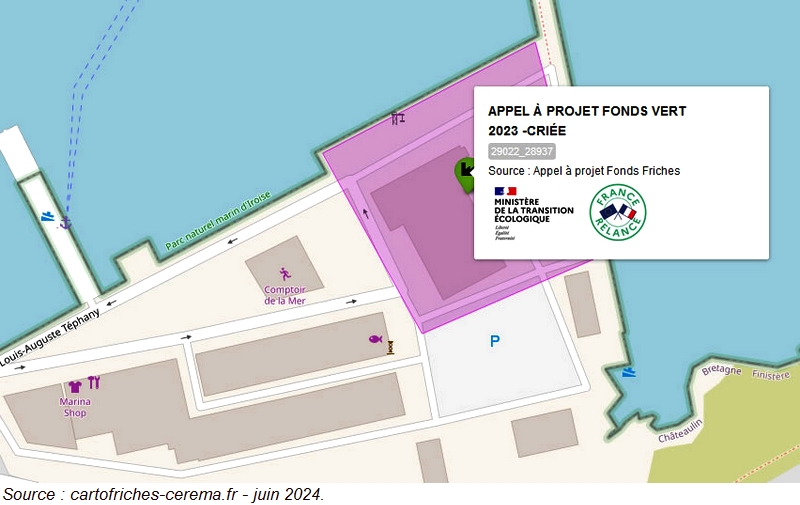Click the Marina Shop label
This screenshot has height=505, width=800.
click(x=75, y=407)
